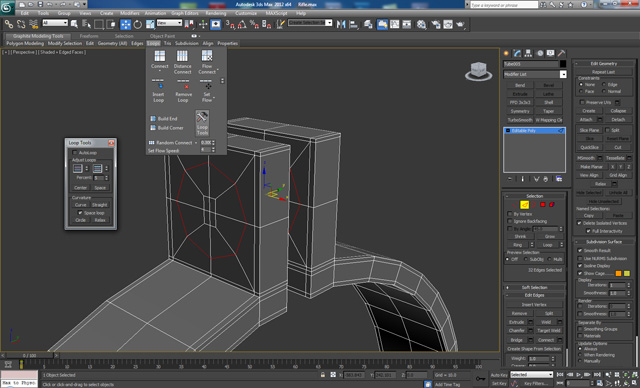Open the Create Selection Set dropdown
Viewport: 640px width, 388px height.
(310, 23)
